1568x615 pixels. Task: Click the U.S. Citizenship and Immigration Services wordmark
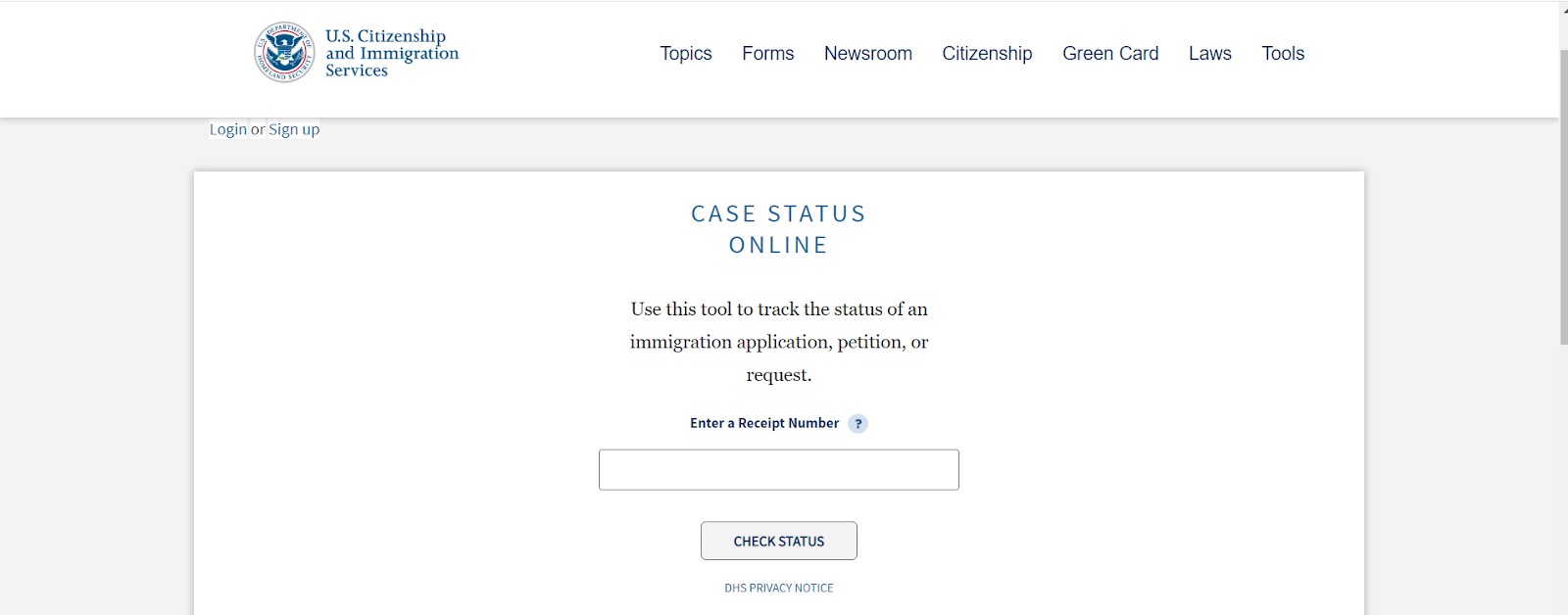(x=391, y=53)
